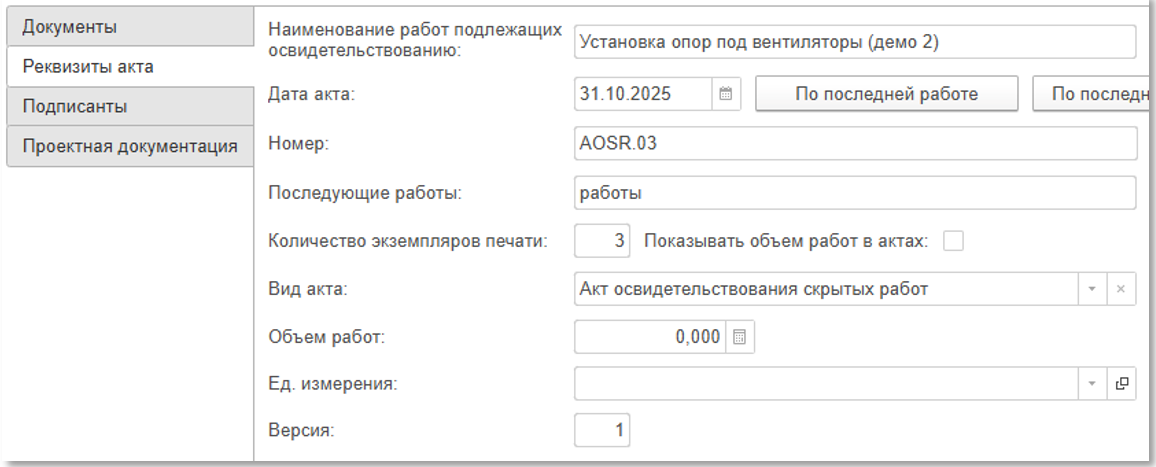This screenshot has width=1156, height=467.
Task: Click into the Последующие работы field
Action: pos(855,192)
